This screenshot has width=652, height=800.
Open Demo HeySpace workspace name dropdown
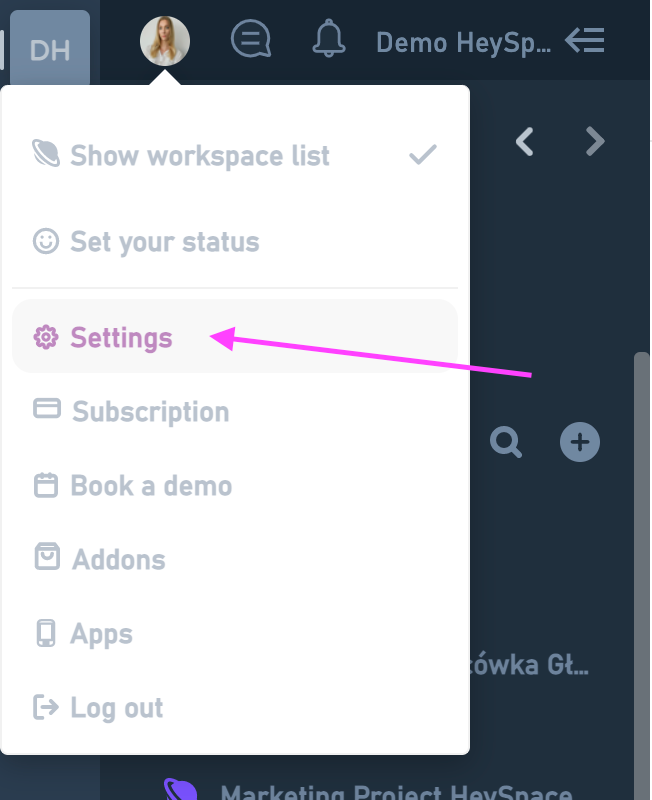463,42
